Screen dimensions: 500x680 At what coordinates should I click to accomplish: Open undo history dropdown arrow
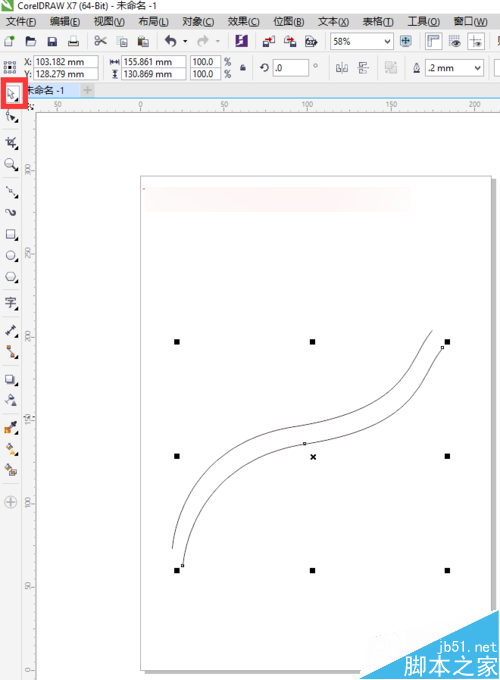click(185, 42)
